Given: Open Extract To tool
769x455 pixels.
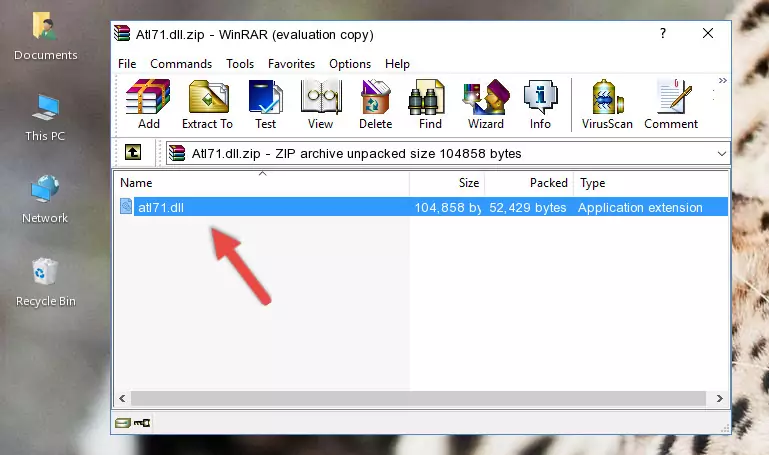Looking at the screenshot, I should point(207,104).
